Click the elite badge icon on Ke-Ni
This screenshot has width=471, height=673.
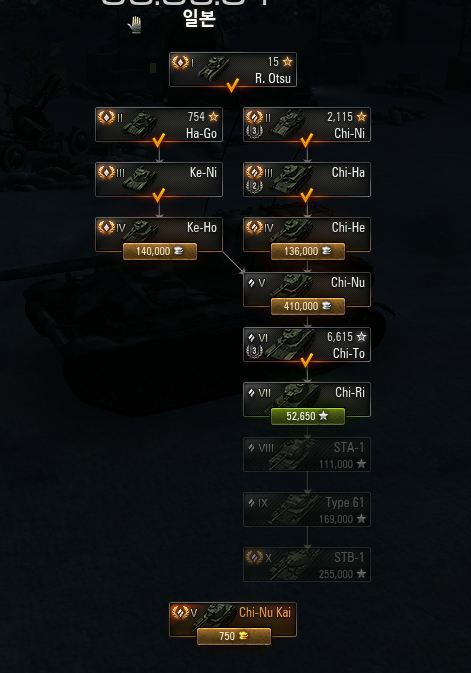[106, 172]
